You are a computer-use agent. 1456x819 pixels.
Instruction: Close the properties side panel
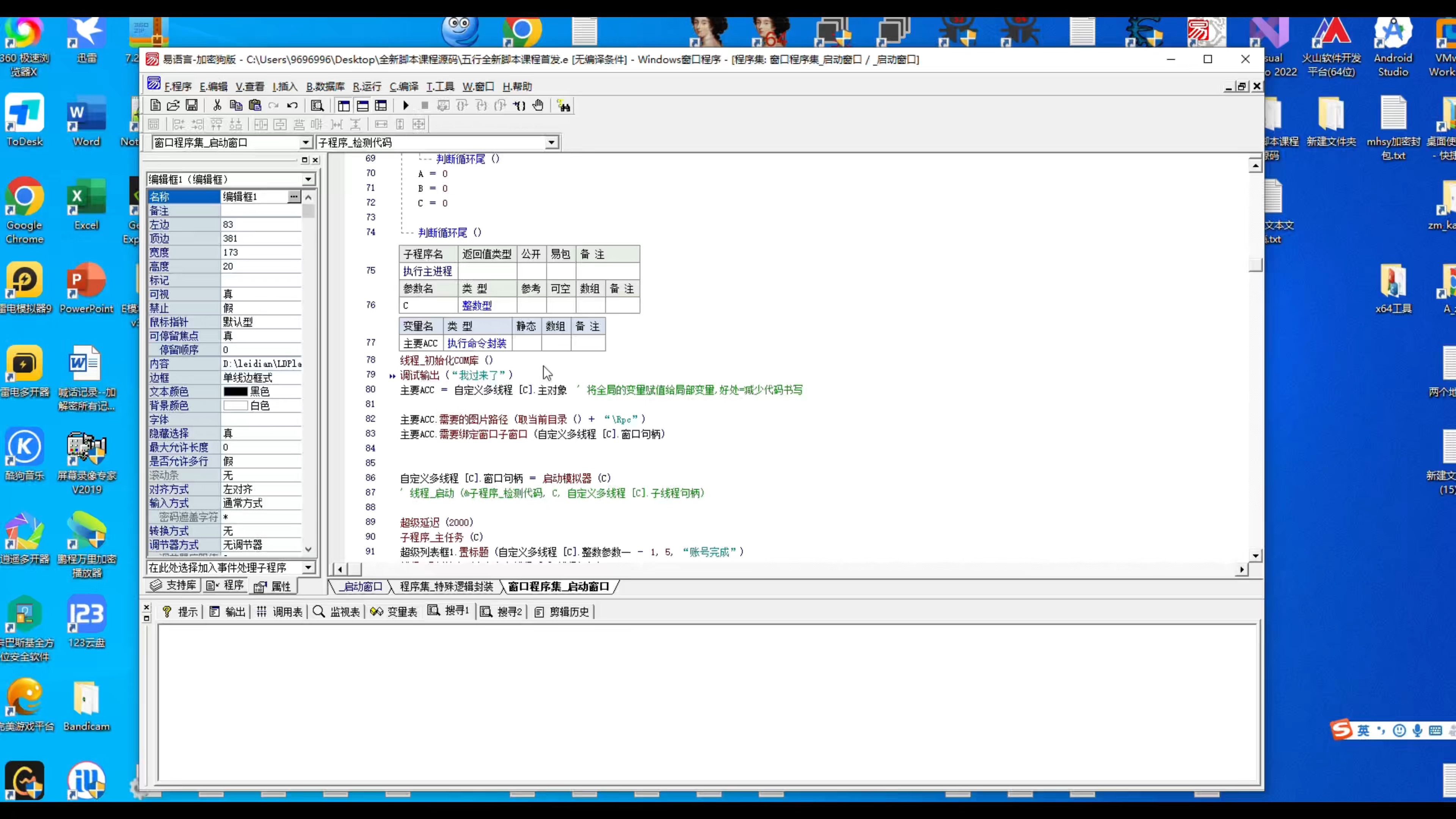[x=315, y=160]
